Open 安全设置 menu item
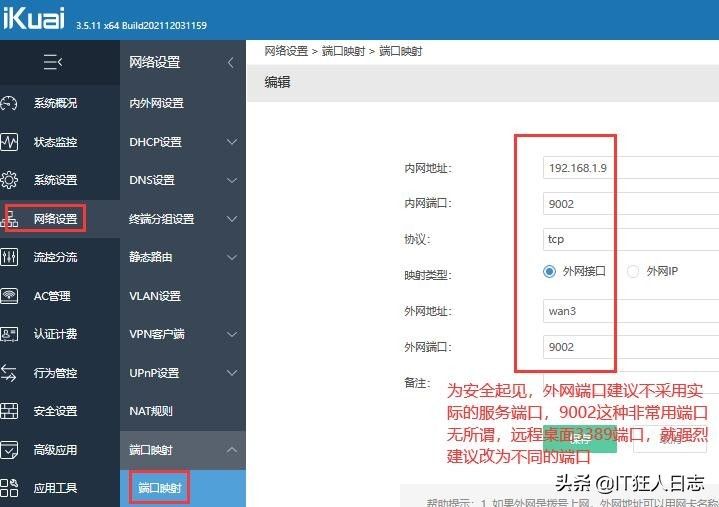 coord(55,411)
